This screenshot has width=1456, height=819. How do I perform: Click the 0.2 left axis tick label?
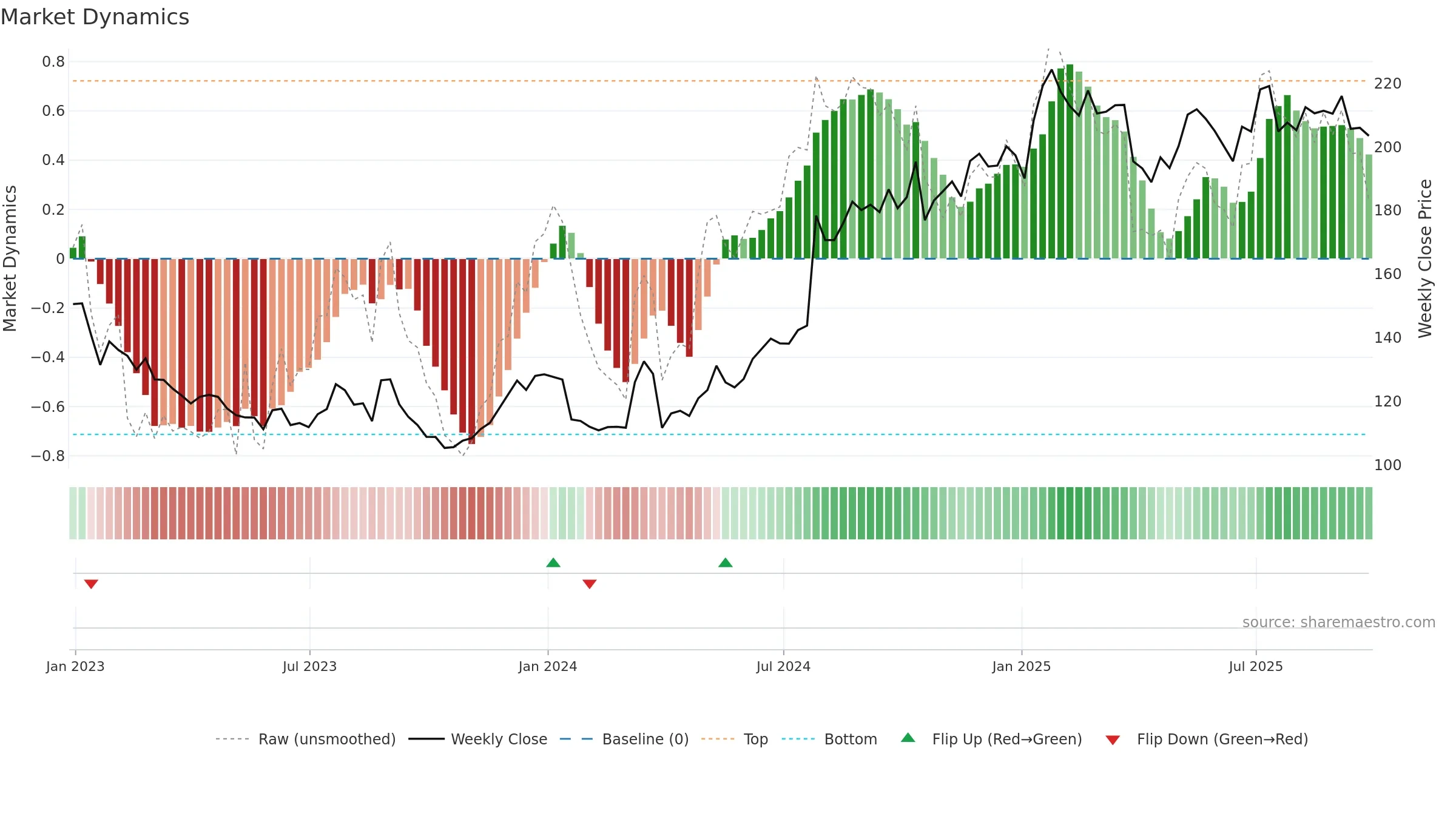point(53,210)
